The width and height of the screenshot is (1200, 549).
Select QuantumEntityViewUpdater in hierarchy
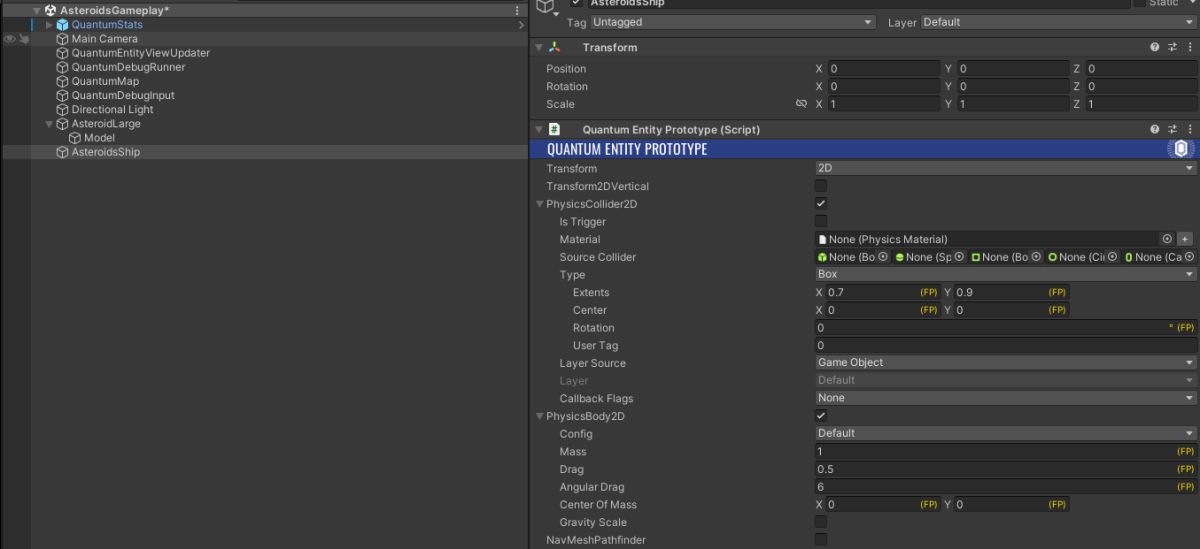point(140,53)
